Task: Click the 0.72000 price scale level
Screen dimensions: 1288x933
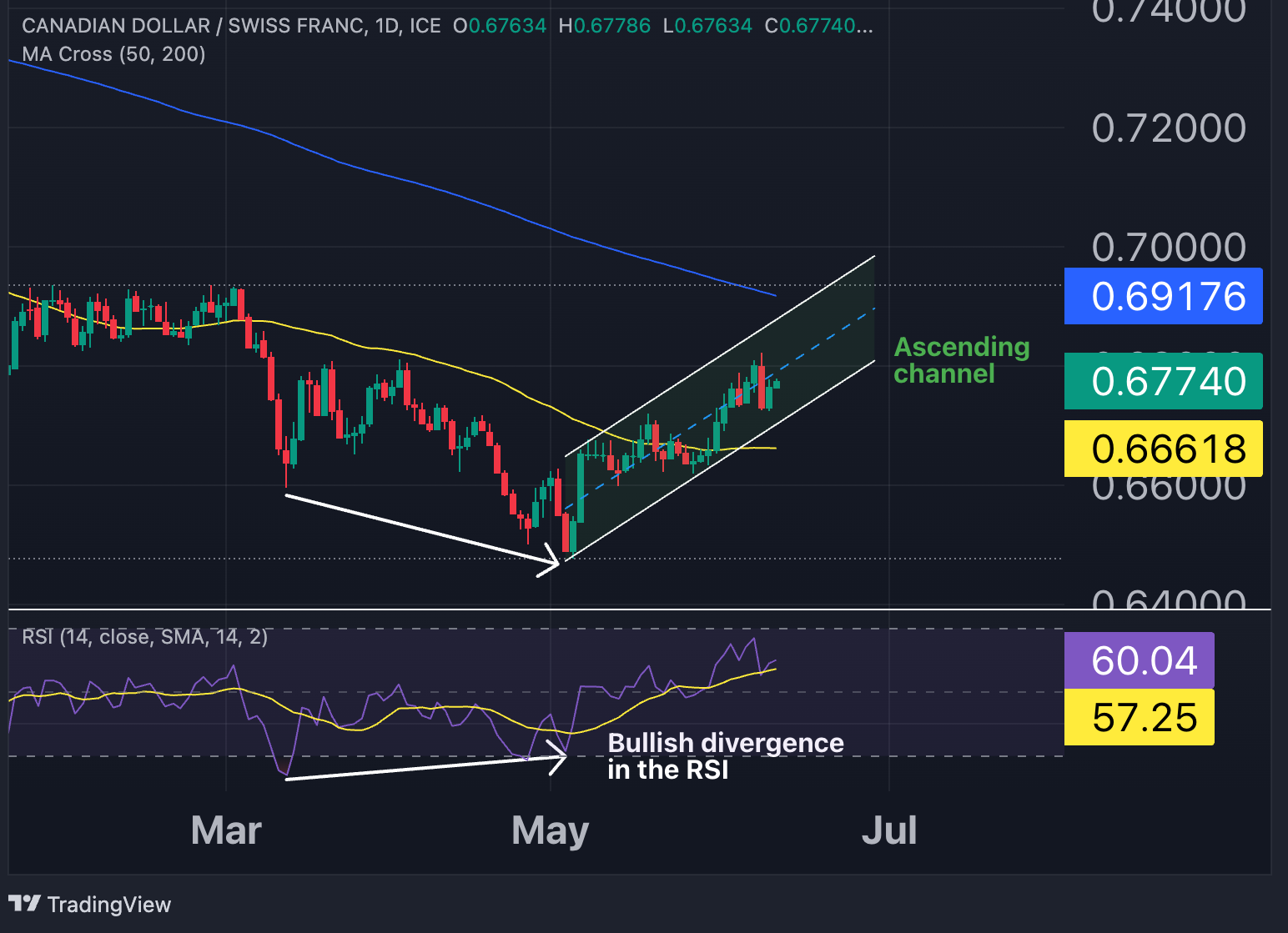Action: (1169, 128)
